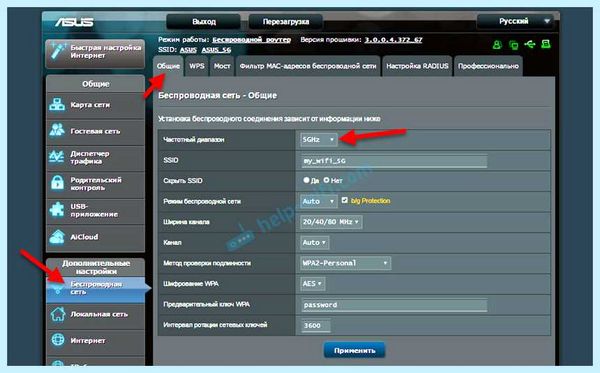The image size is (600, 373).
Task: Select Да radio for Скрыть SSID
Action: pos(306,180)
